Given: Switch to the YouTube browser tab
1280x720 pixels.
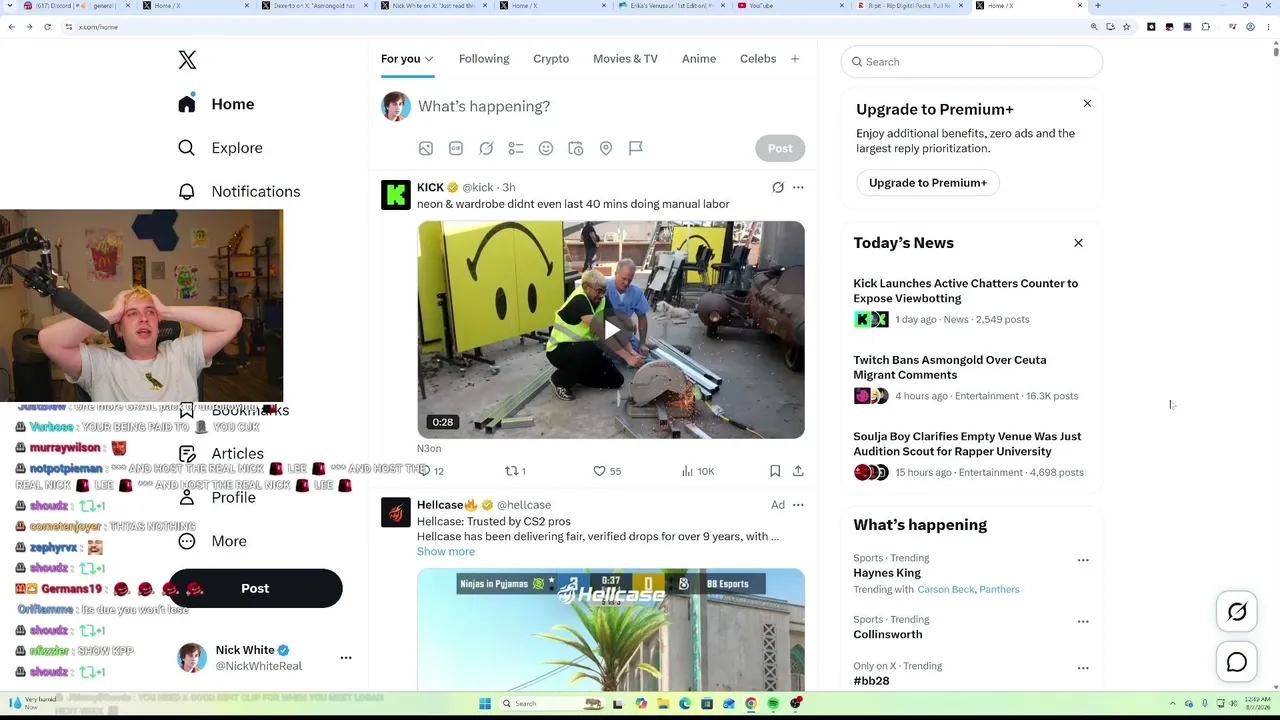Looking at the screenshot, I should tap(790, 6).
